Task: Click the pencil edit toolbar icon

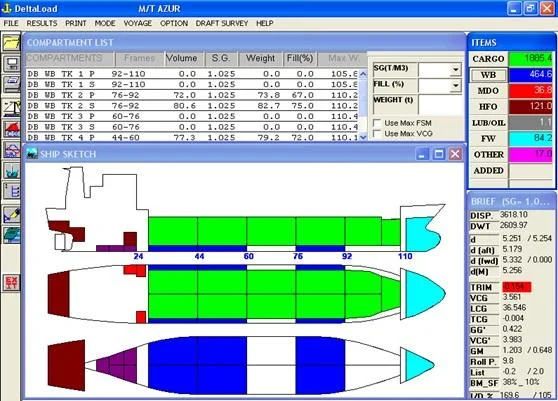Action: [x=11, y=215]
